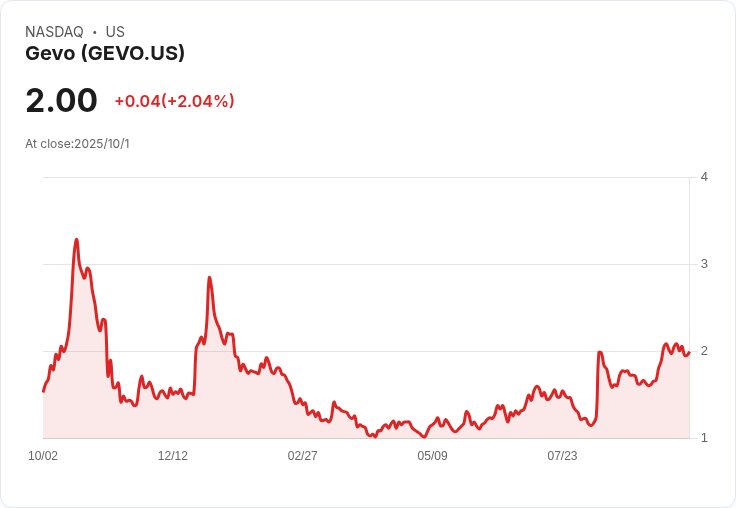Click the 1 price axis label

(x=704, y=438)
